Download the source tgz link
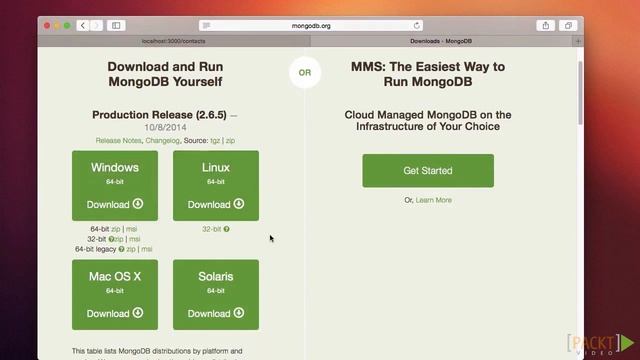The width and height of the screenshot is (640, 360). click(215, 140)
